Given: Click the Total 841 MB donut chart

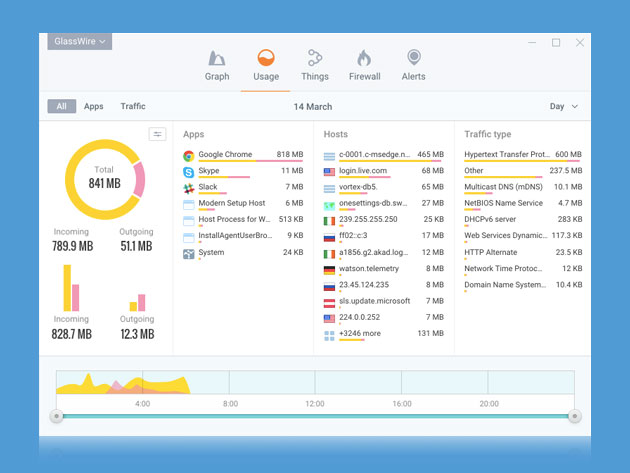Looking at the screenshot, I should coord(105,179).
